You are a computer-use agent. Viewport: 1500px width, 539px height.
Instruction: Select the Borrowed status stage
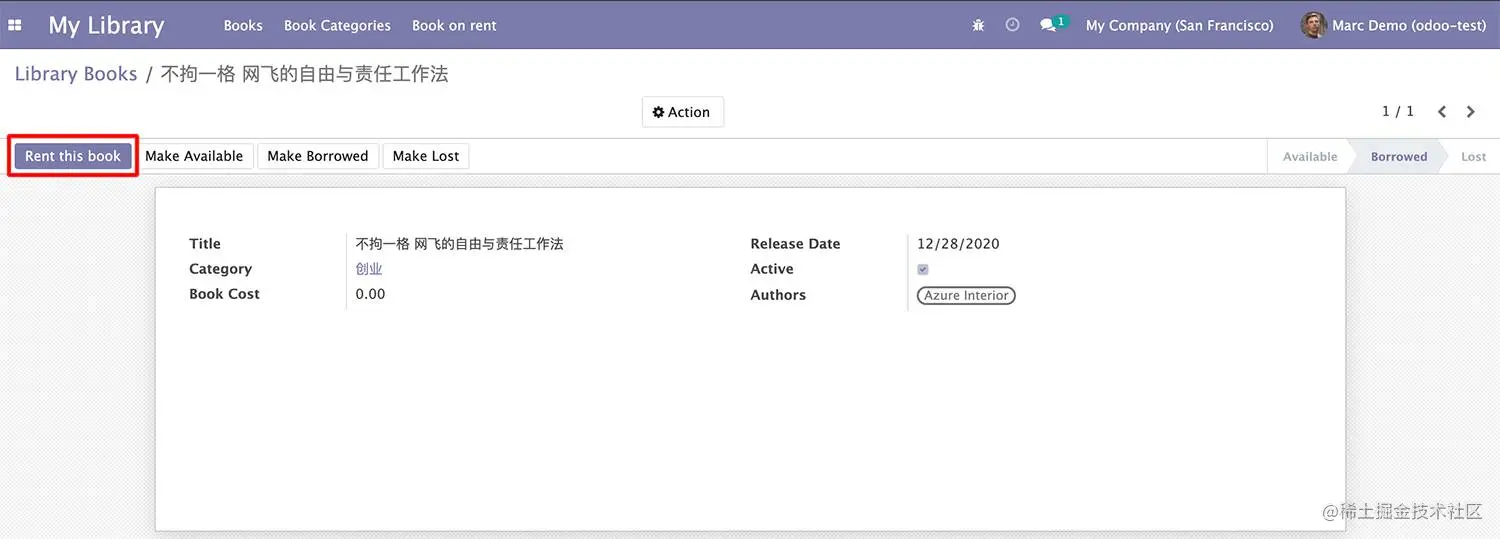(x=1399, y=157)
